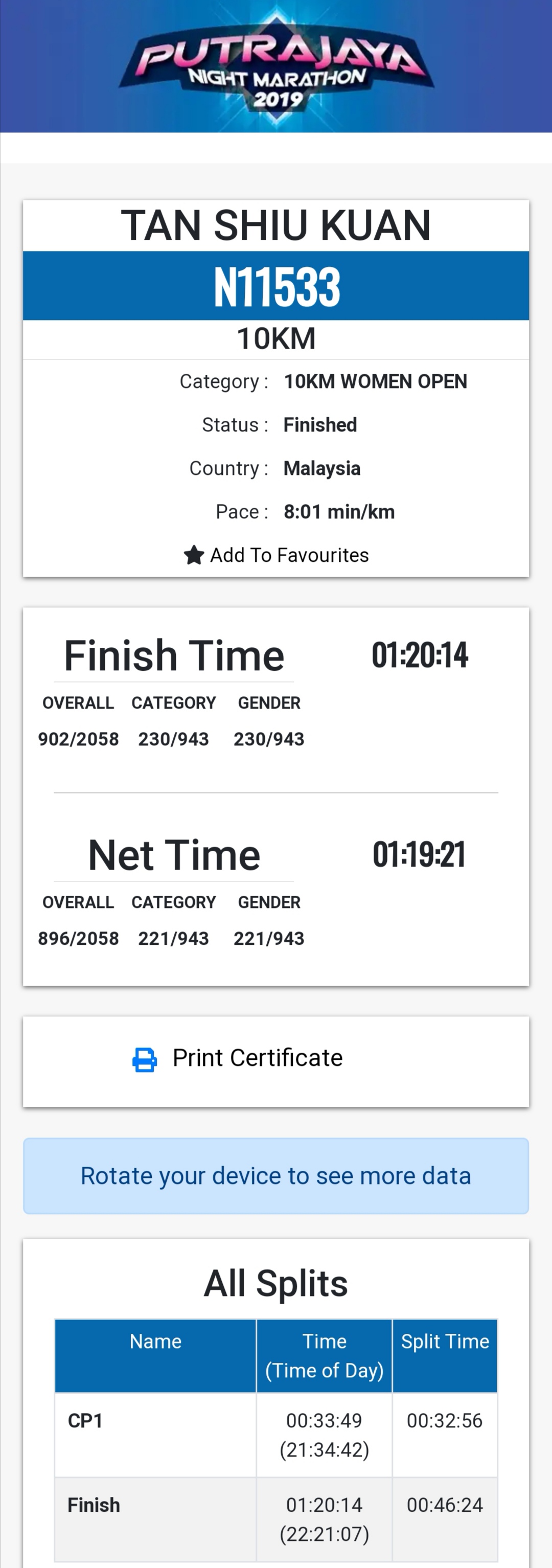Image resolution: width=552 pixels, height=1568 pixels.
Task: Click the Net Time value 01:19:21
Action: [419, 854]
